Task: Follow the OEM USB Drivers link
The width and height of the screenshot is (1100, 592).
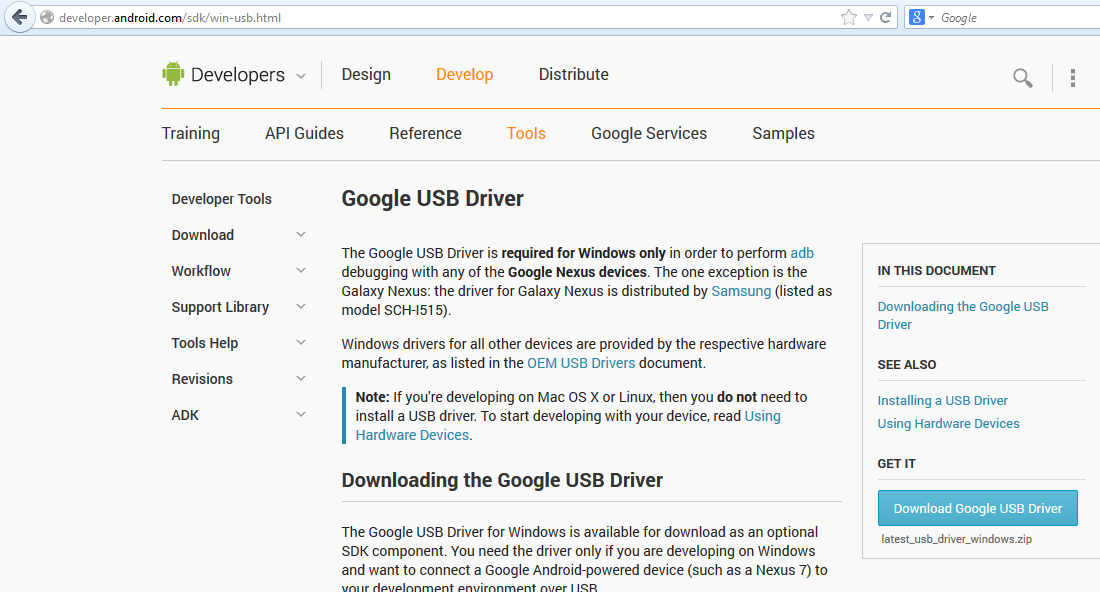Action: click(581, 363)
